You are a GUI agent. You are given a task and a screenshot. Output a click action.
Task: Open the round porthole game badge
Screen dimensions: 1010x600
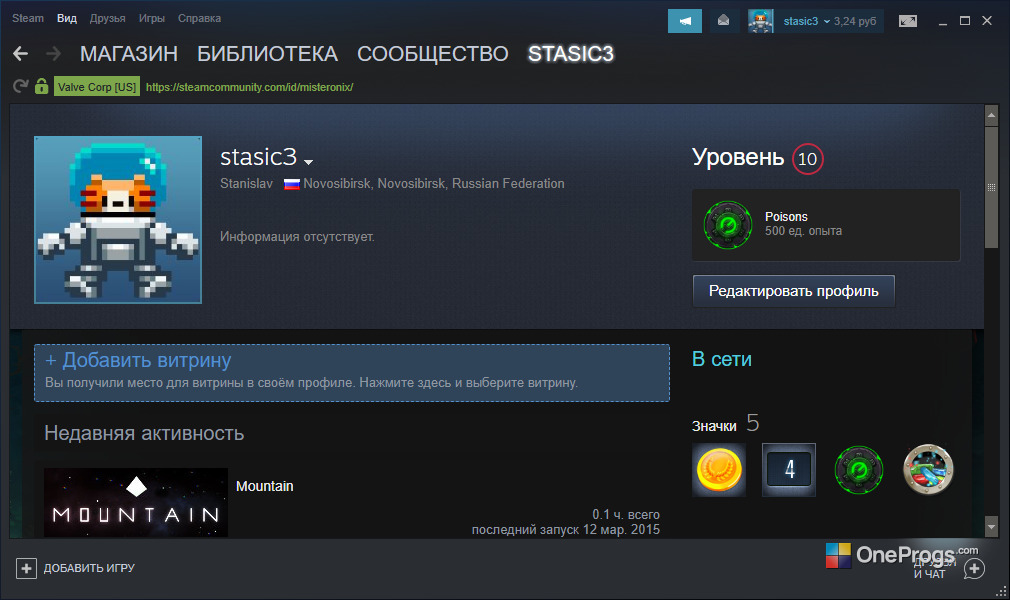pyautogui.click(x=928, y=470)
